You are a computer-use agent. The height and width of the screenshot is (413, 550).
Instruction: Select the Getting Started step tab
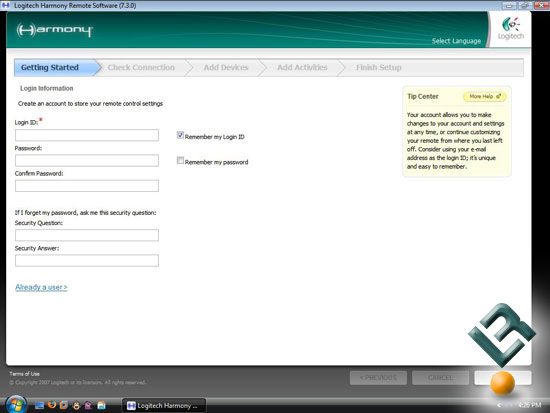(x=50, y=67)
